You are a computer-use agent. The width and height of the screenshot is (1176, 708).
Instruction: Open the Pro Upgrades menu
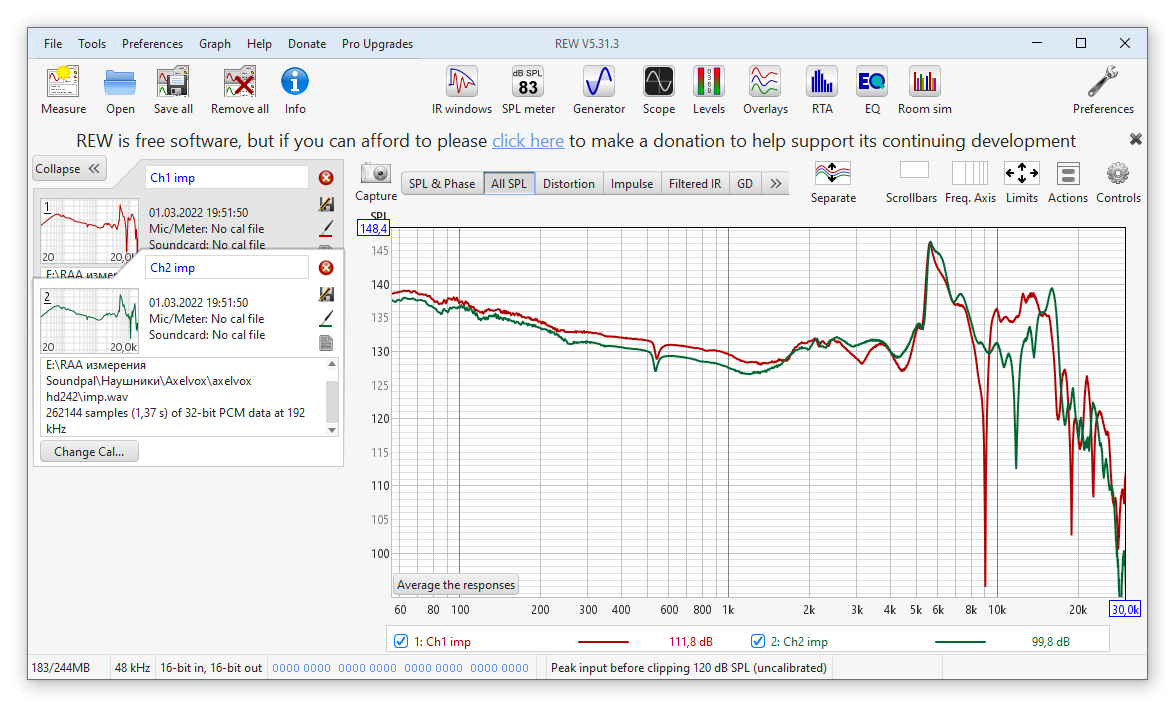tap(377, 44)
